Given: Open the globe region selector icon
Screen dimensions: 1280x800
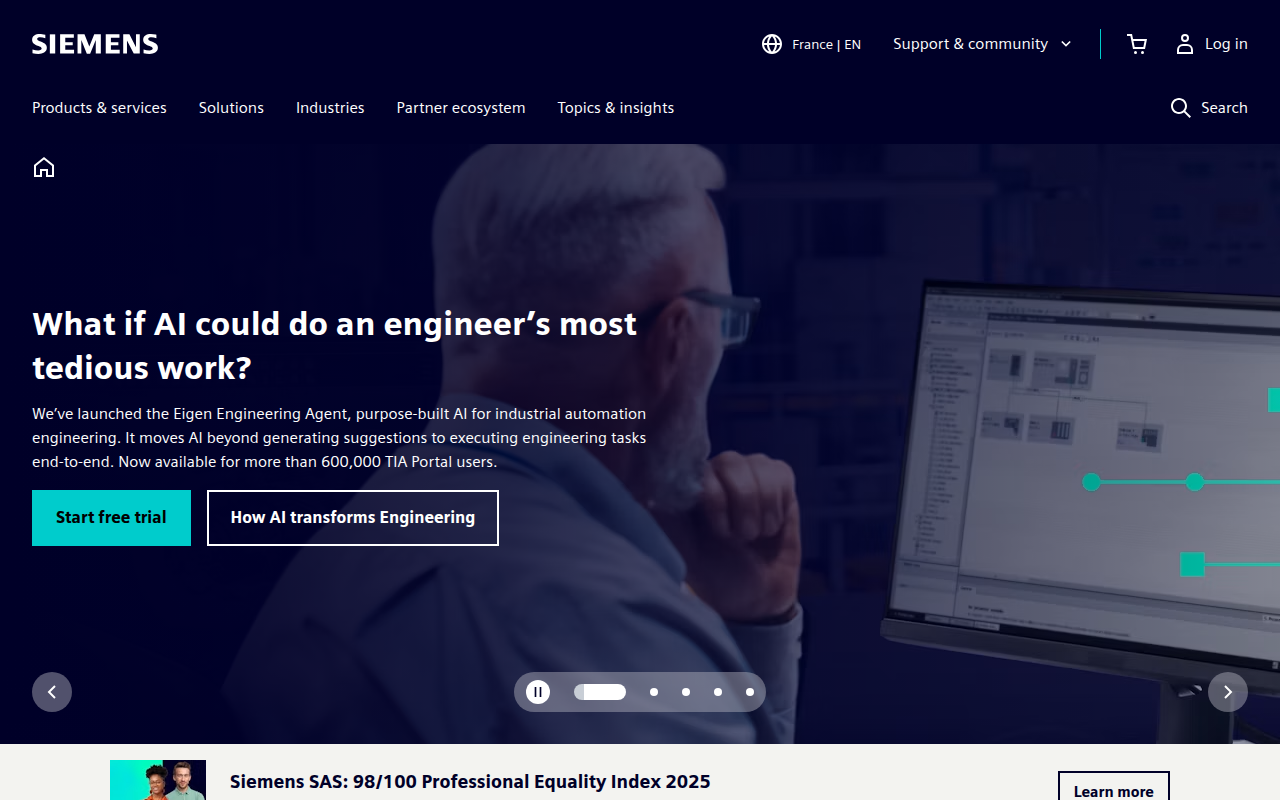Looking at the screenshot, I should pos(772,44).
